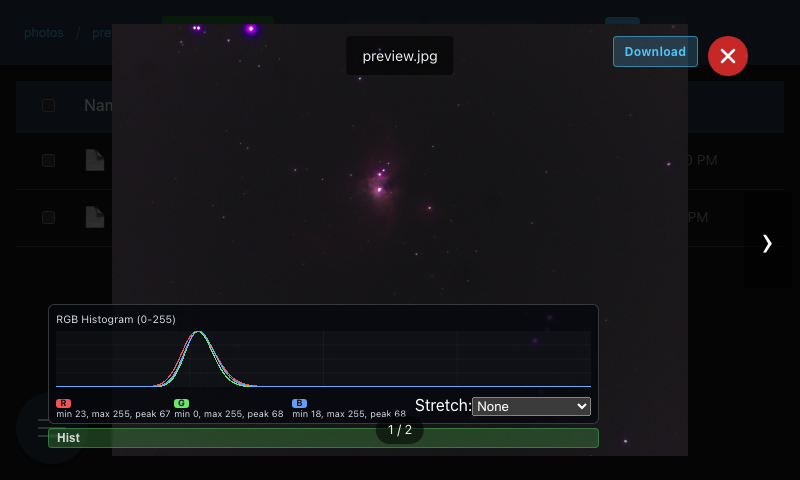This screenshot has height=480, width=800.
Task: Click the blue channel min 18 stats text
Action: pos(349,414)
